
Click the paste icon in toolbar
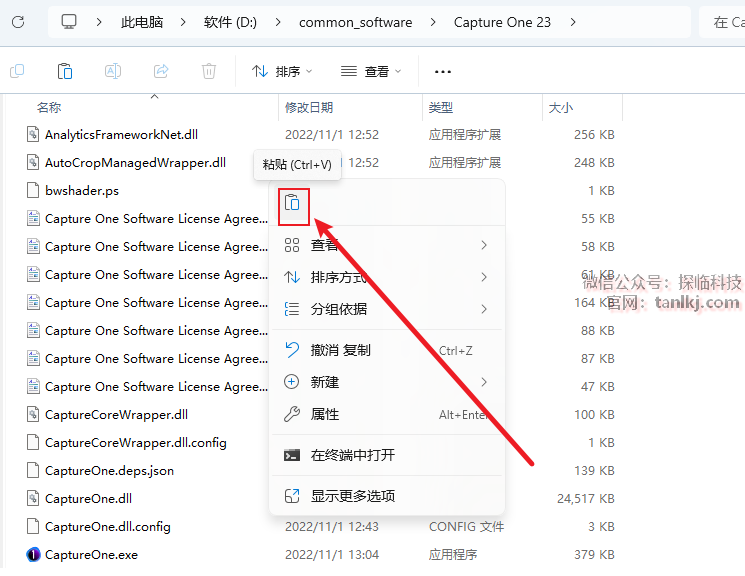[x=65, y=71]
